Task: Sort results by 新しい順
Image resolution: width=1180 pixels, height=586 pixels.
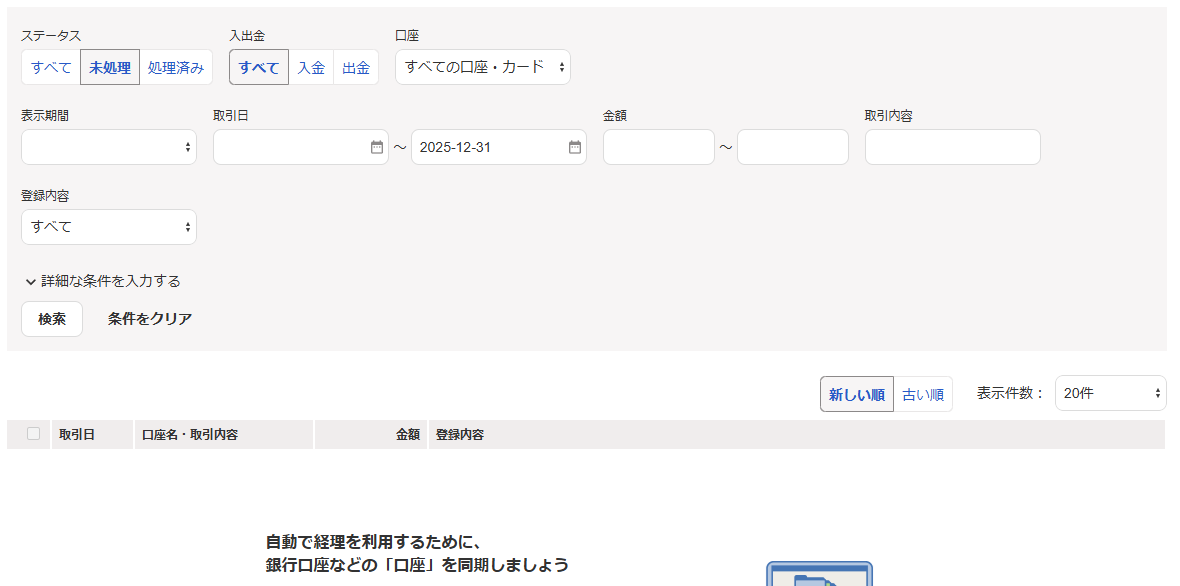Action: (856, 393)
